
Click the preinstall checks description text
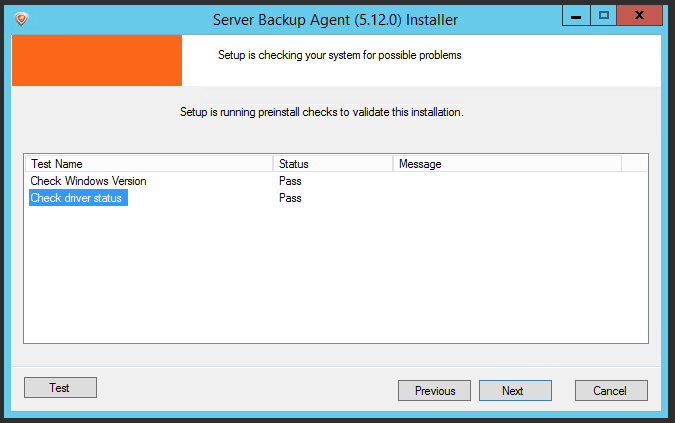[322, 112]
